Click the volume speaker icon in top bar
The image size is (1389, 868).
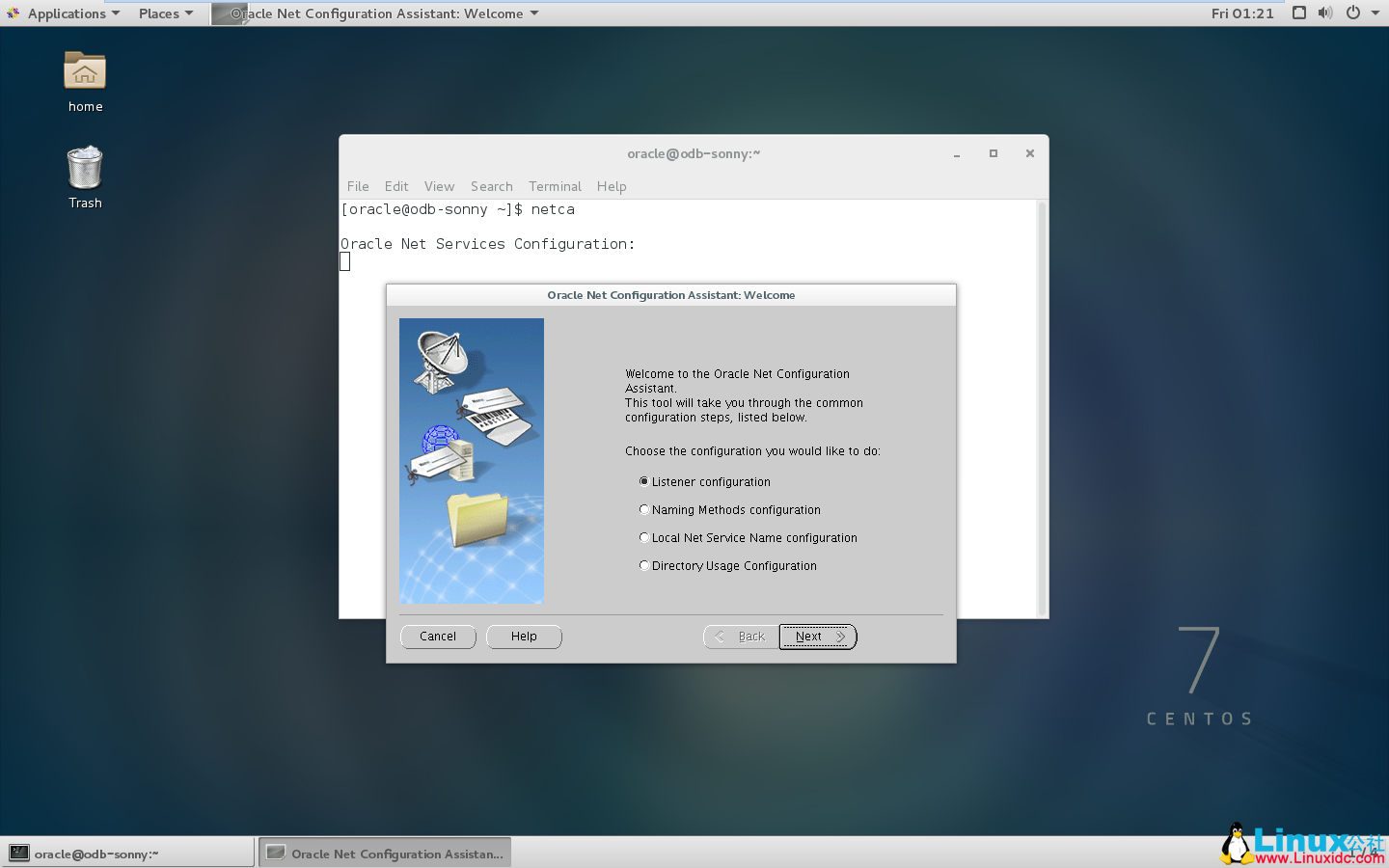[x=1325, y=14]
